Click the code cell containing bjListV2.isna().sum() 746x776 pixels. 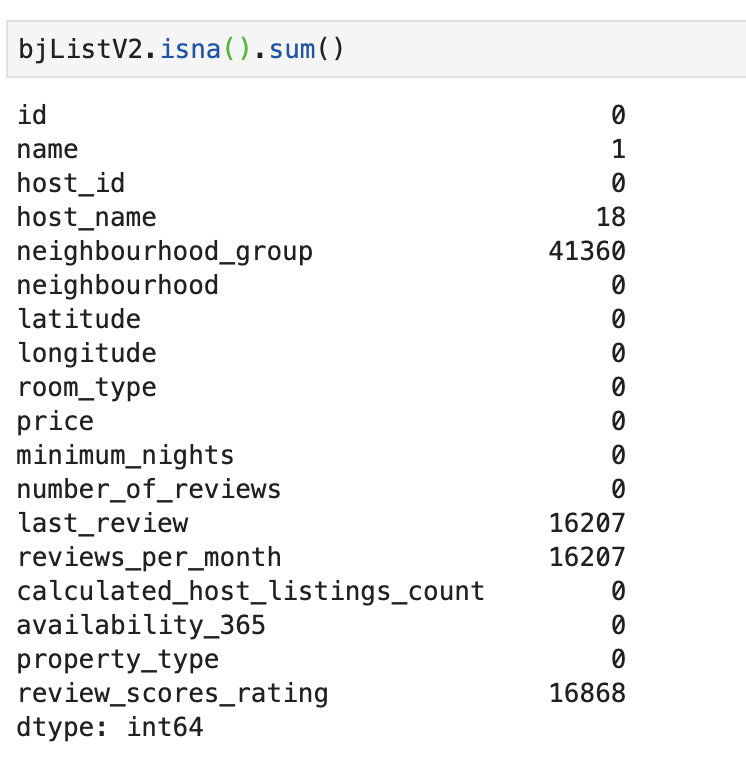[376, 49]
